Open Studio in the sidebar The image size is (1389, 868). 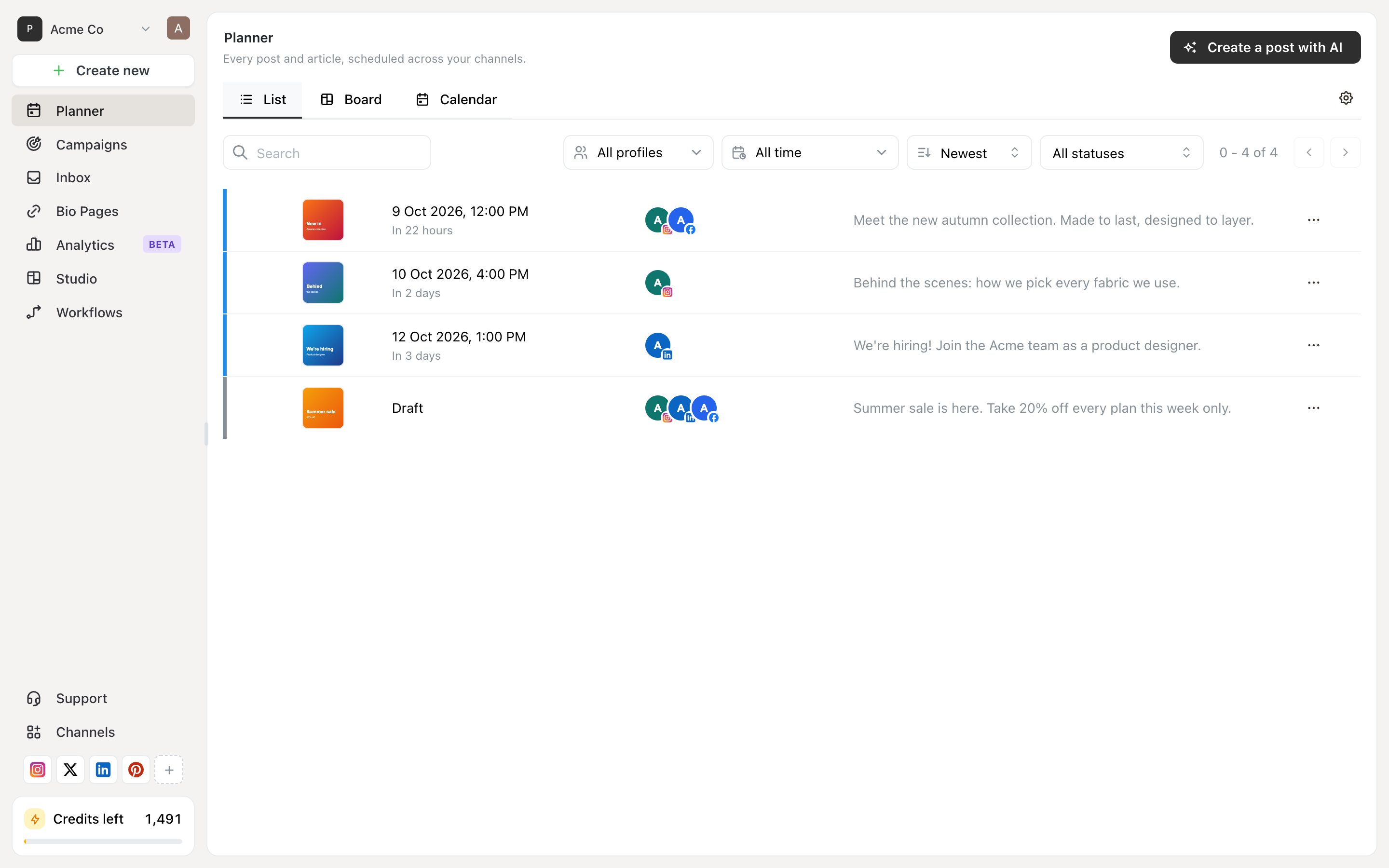click(103, 278)
